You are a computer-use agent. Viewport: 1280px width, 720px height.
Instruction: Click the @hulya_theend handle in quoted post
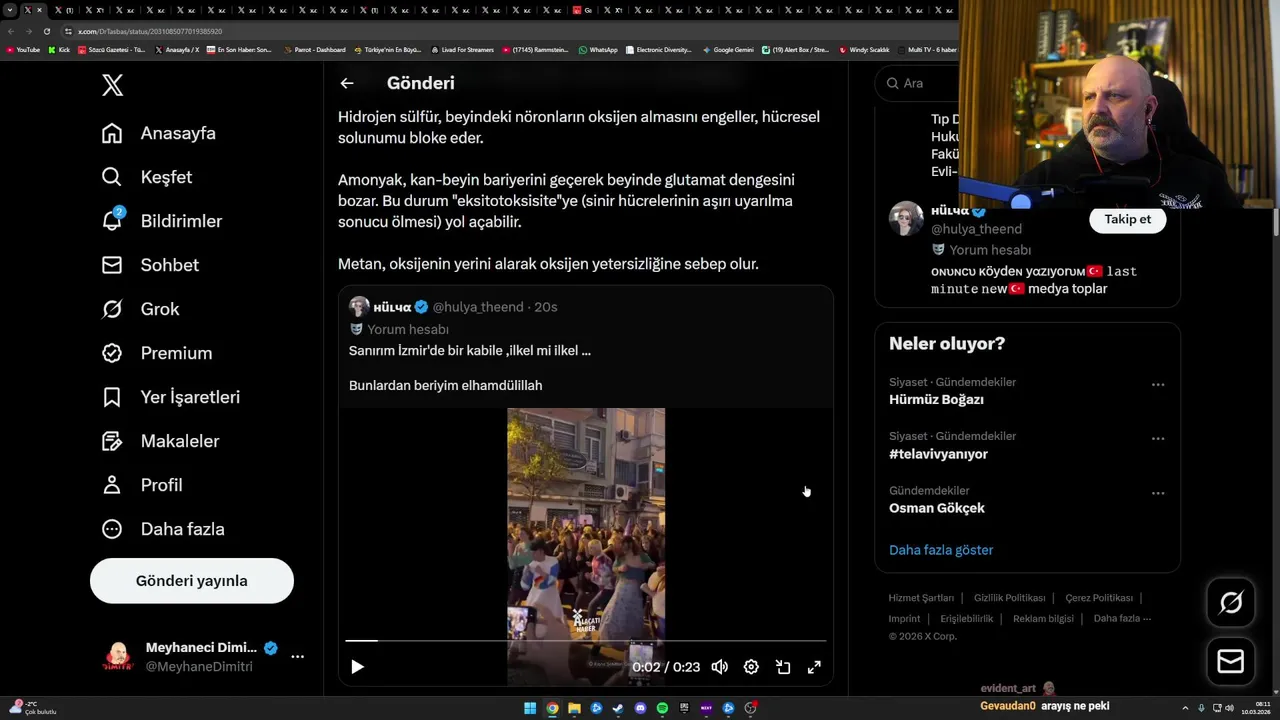[478, 307]
